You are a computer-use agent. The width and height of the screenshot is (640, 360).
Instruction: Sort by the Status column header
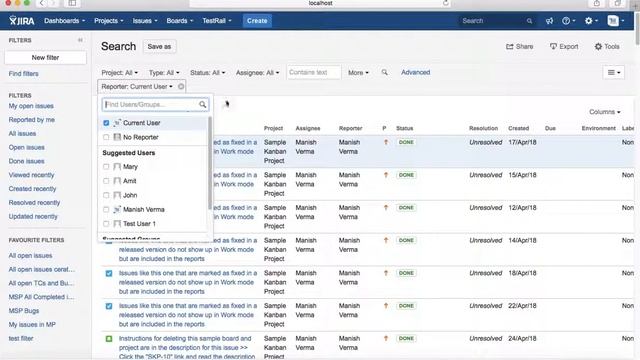pos(404,128)
